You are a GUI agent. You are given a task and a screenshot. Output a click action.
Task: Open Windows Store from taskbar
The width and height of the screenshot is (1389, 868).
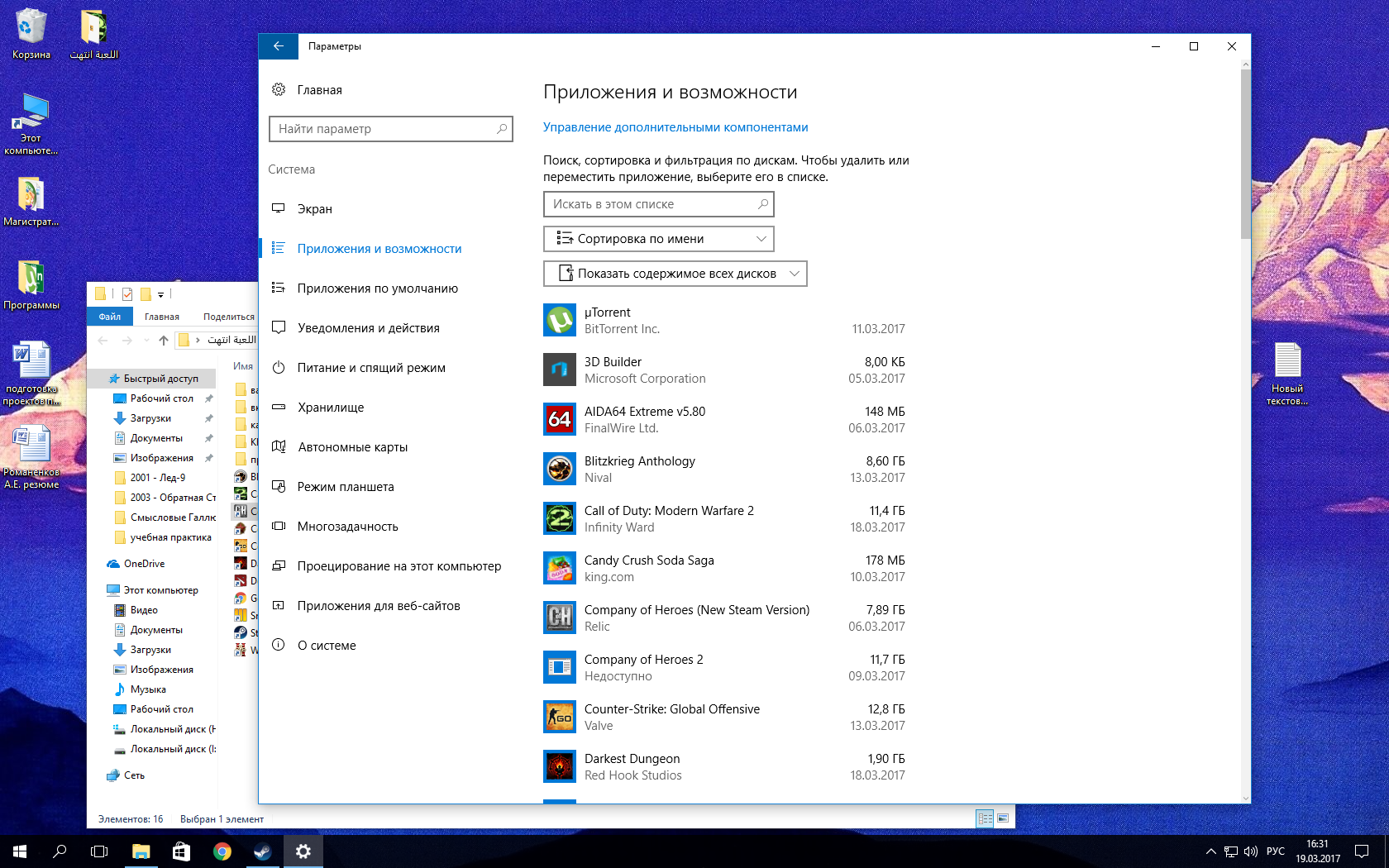click(181, 851)
